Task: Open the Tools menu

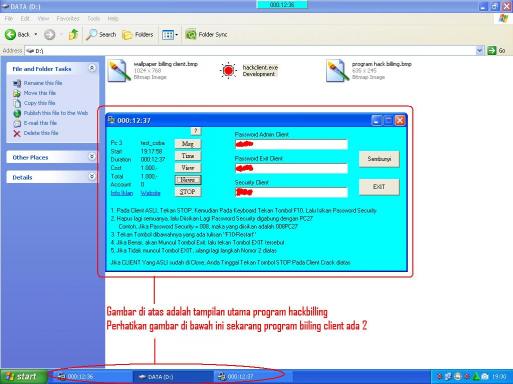Action: pos(94,19)
